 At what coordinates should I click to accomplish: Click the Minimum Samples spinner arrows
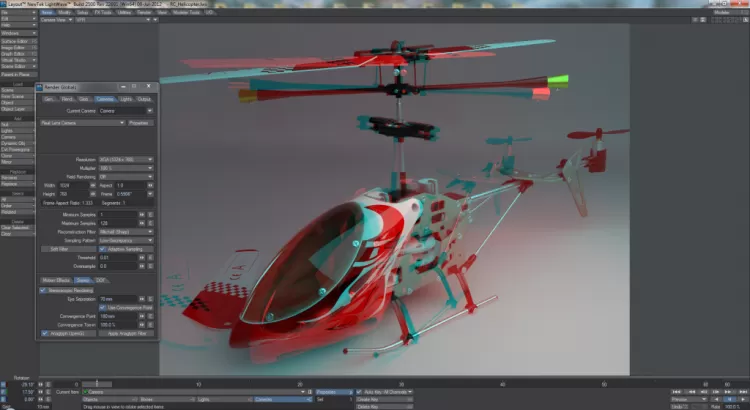tap(142, 215)
